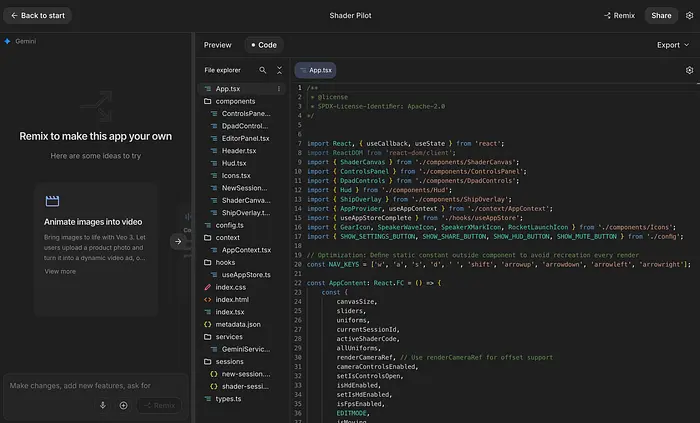Open app settings gear in top bar

coord(689,16)
